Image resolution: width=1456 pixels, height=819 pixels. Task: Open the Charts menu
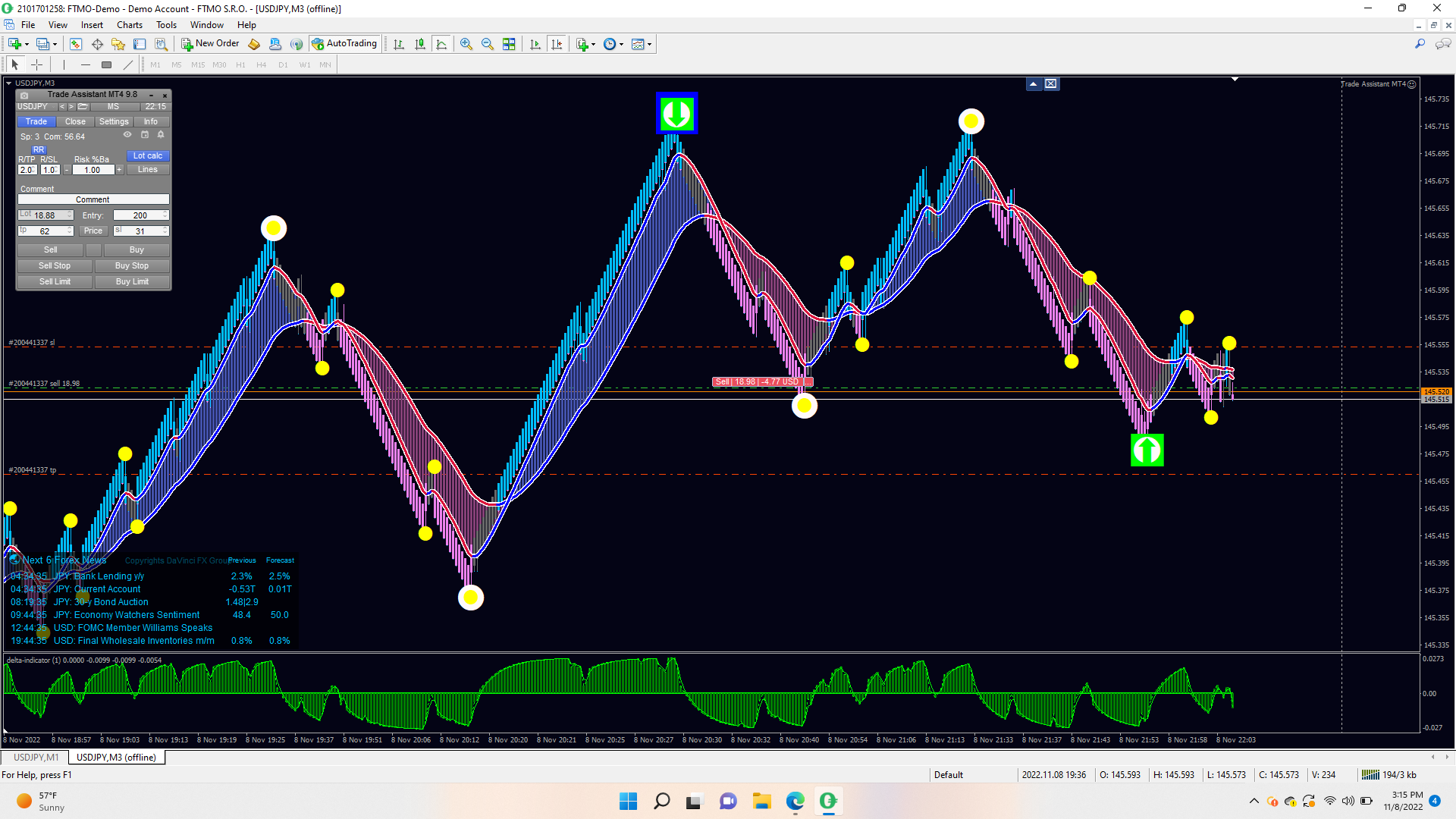[x=130, y=25]
